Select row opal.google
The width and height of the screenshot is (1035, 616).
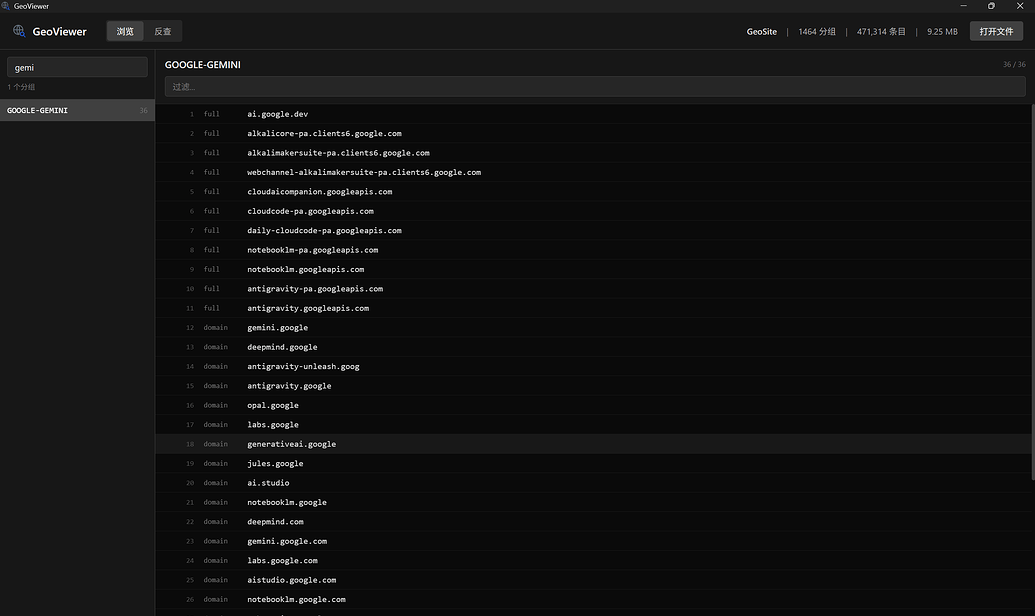[593, 405]
